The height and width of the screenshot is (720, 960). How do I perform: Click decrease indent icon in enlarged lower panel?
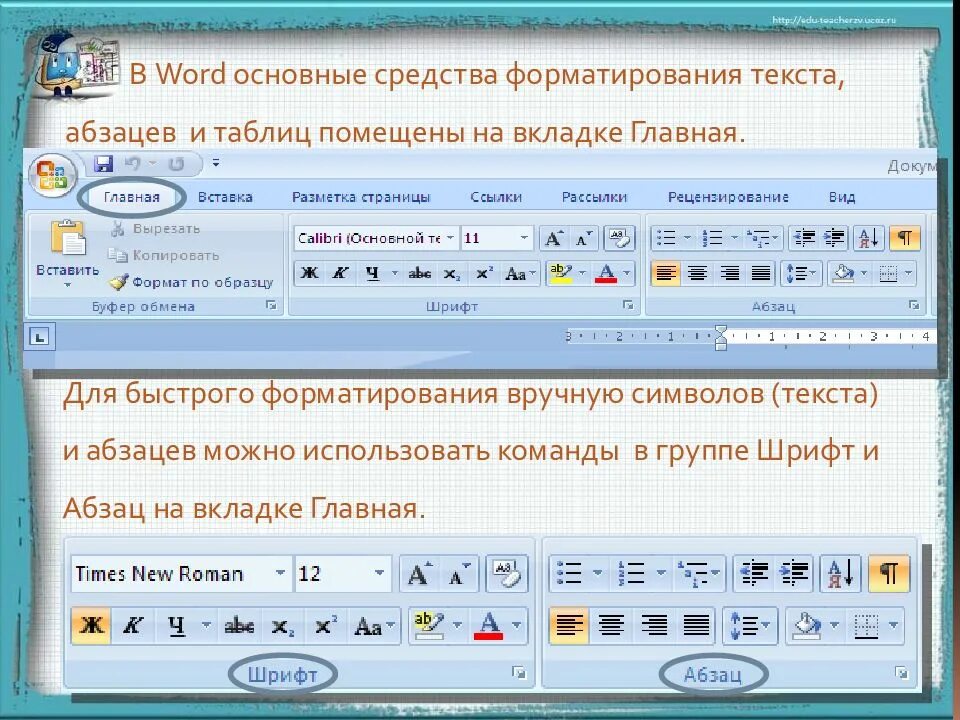point(754,573)
